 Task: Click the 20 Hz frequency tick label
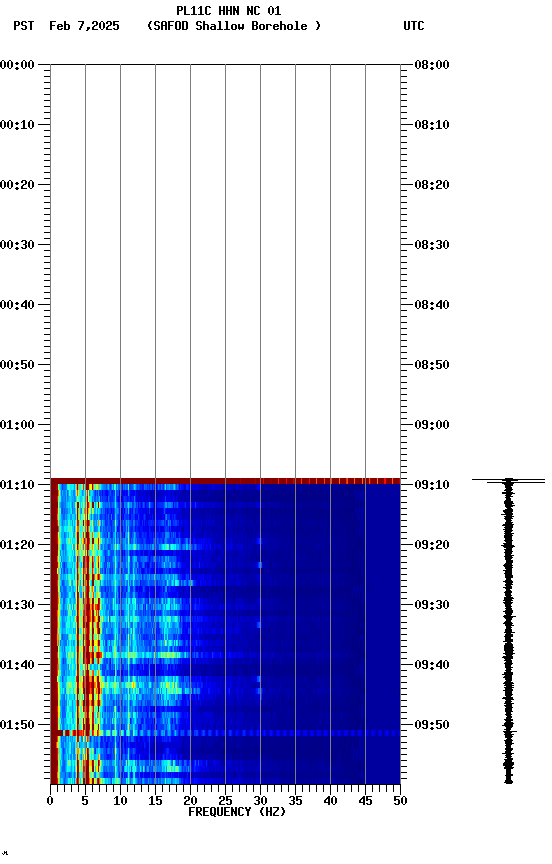coord(190,801)
